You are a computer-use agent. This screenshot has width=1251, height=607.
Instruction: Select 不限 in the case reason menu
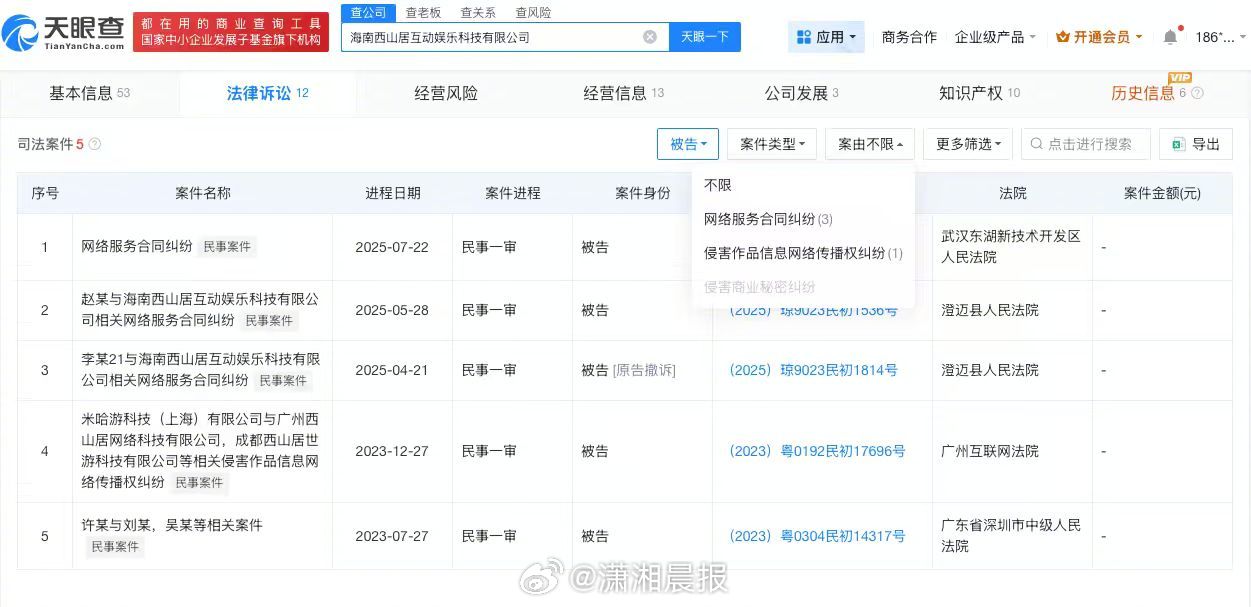718,184
